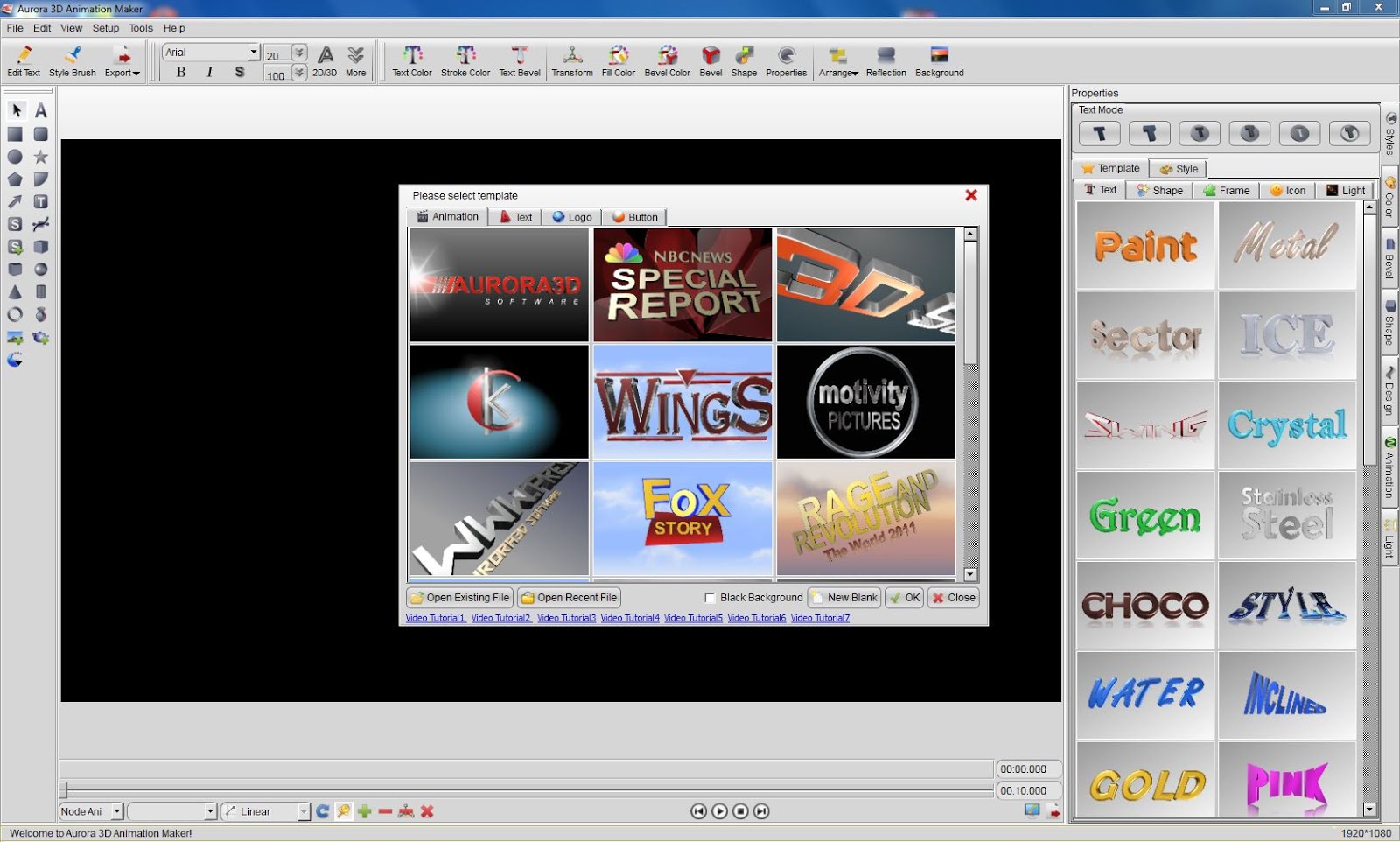1400x842 pixels.
Task: Click the New Blank button
Action: (x=843, y=598)
